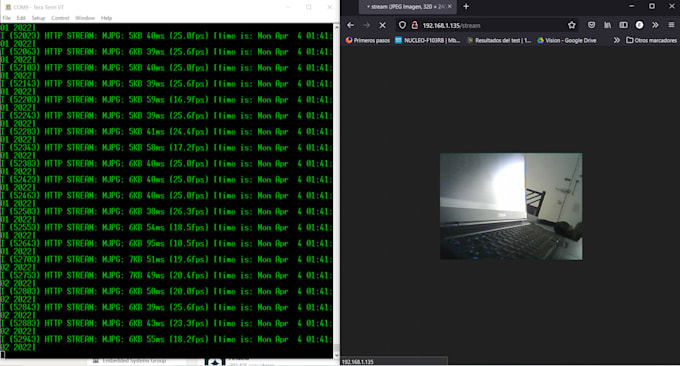Show more bookmarks overflow chevron
This screenshot has height=366, width=680.
(x=617, y=40)
